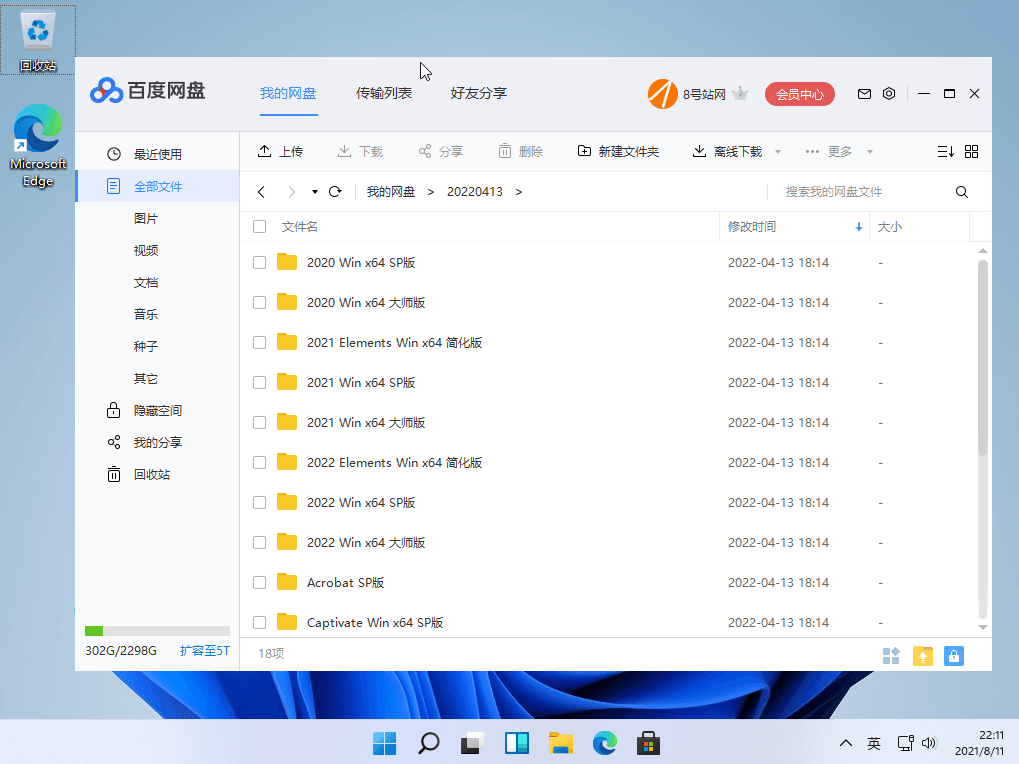1019x764 pixels.
Task: Switch to grid view icon
Action: click(972, 151)
